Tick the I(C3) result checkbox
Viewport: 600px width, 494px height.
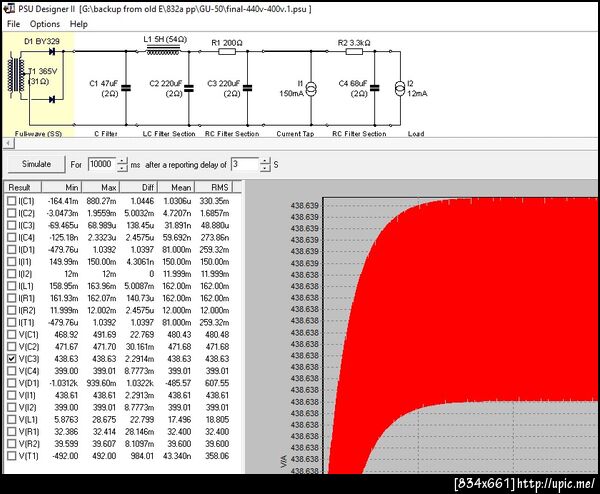click(x=12, y=225)
